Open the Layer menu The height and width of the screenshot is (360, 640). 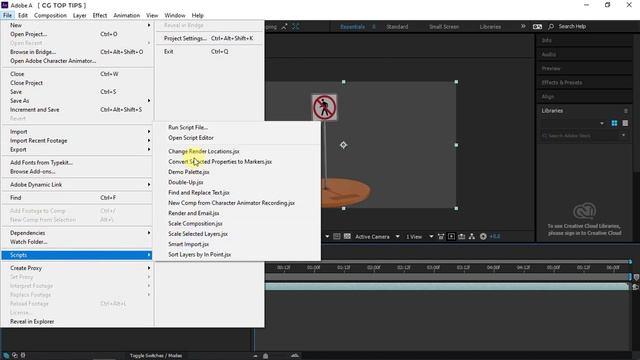coord(79,15)
